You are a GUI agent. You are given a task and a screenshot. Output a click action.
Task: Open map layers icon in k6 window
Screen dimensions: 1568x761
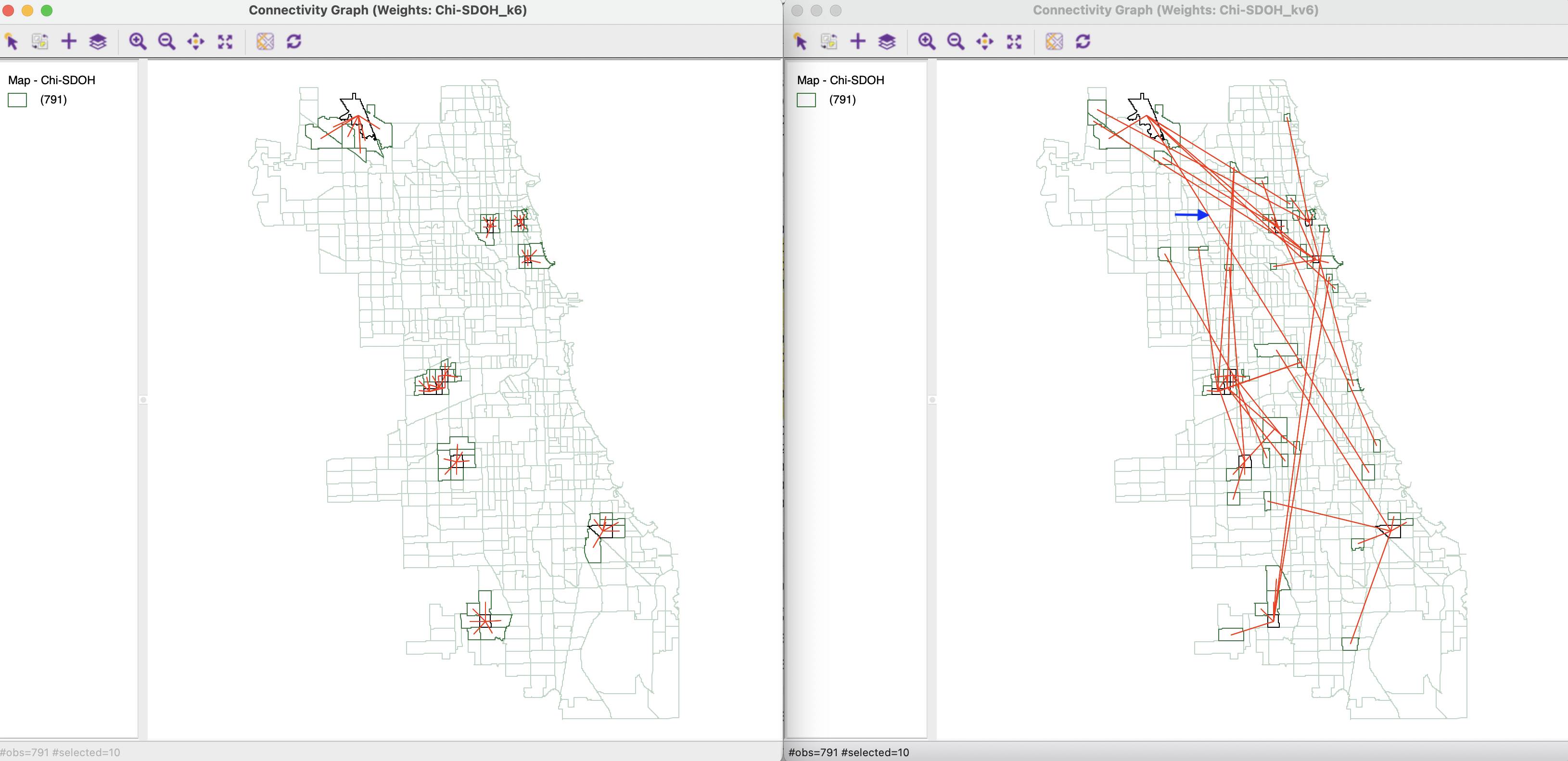(x=98, y=41)
